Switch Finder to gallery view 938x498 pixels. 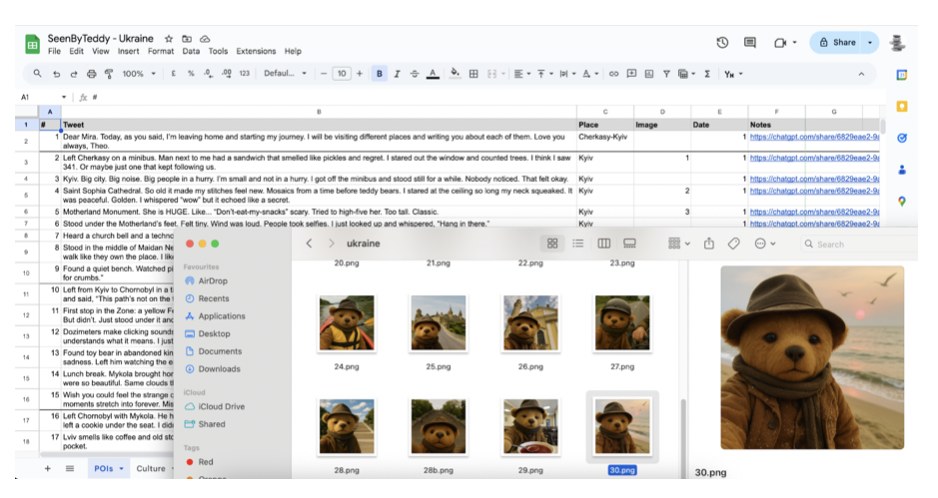coord(629,244)
